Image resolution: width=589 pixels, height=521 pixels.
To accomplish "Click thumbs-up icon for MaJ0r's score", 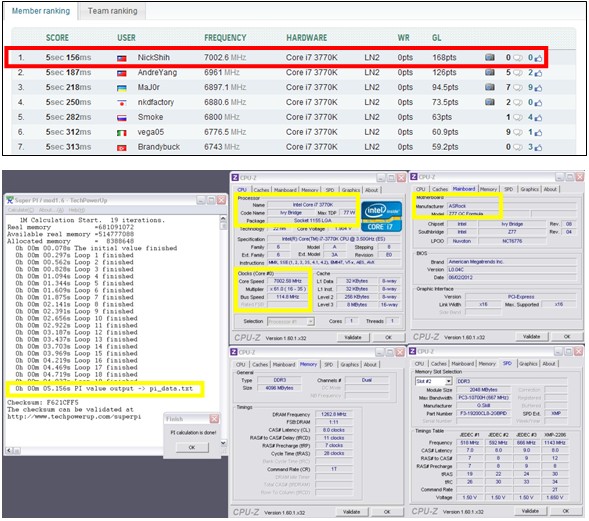I will [x=538, y=88].
